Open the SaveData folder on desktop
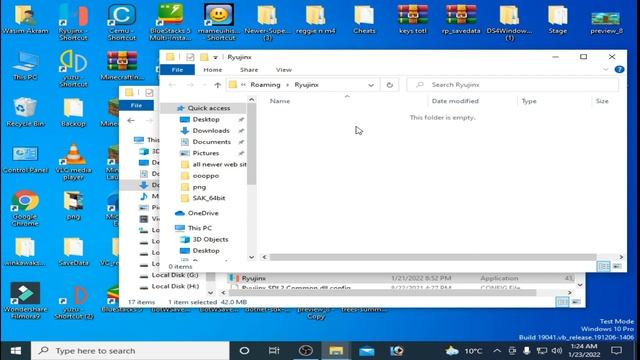Screen dimensions: 640x360 73,252
